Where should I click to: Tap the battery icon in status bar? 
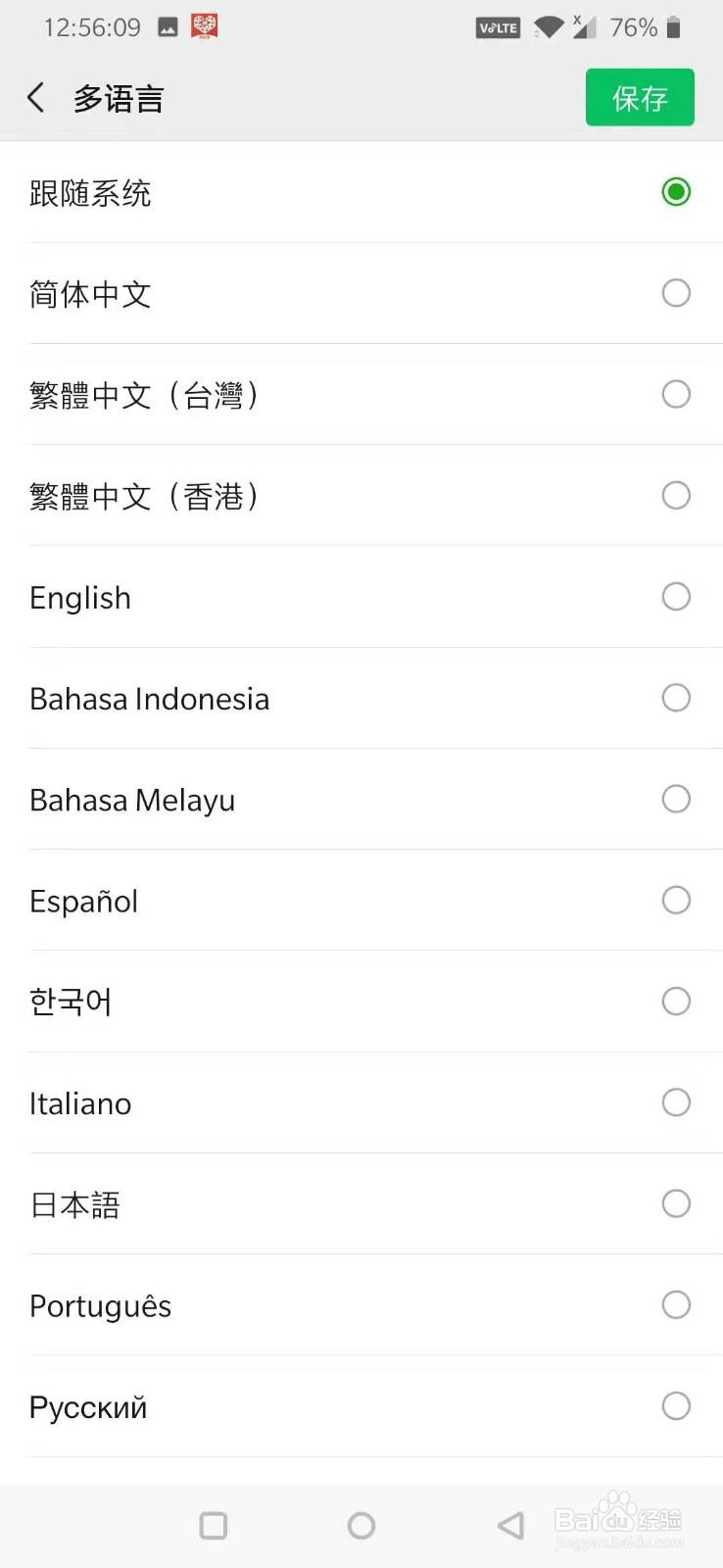[x=673, y=27]
